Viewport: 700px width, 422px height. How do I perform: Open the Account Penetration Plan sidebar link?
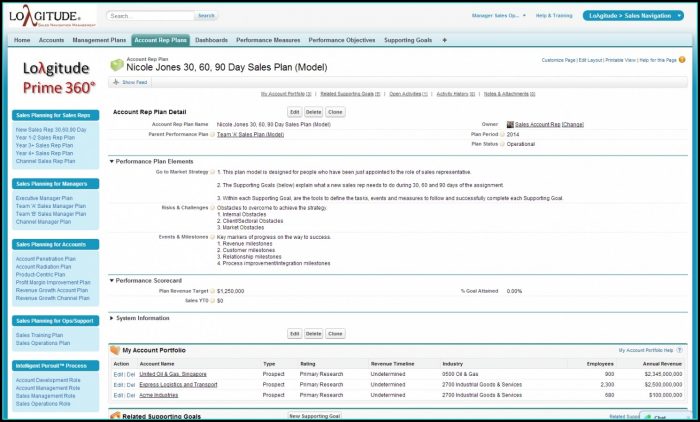[x=46, y=259]
